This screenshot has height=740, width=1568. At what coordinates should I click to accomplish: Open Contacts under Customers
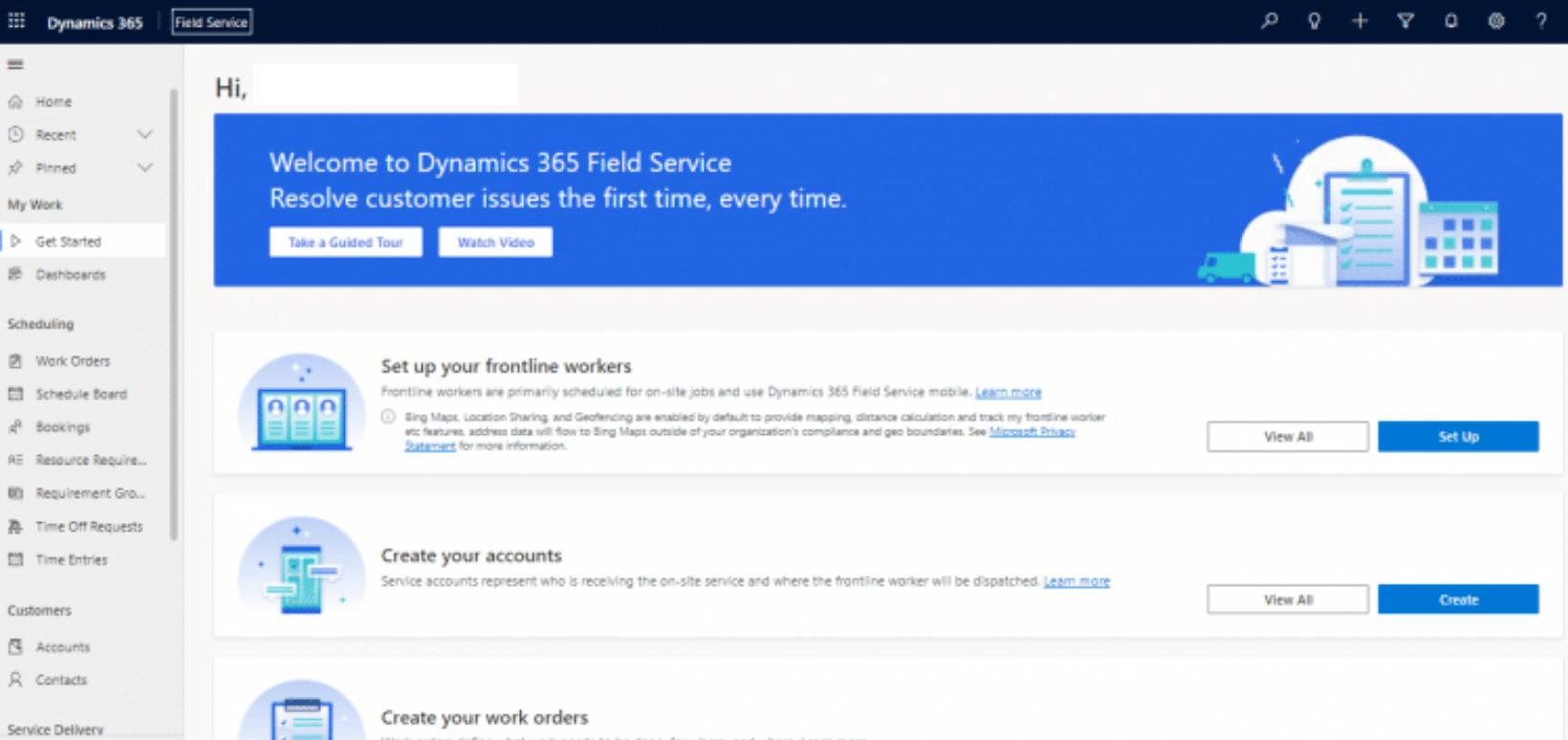tap(61, 680)
